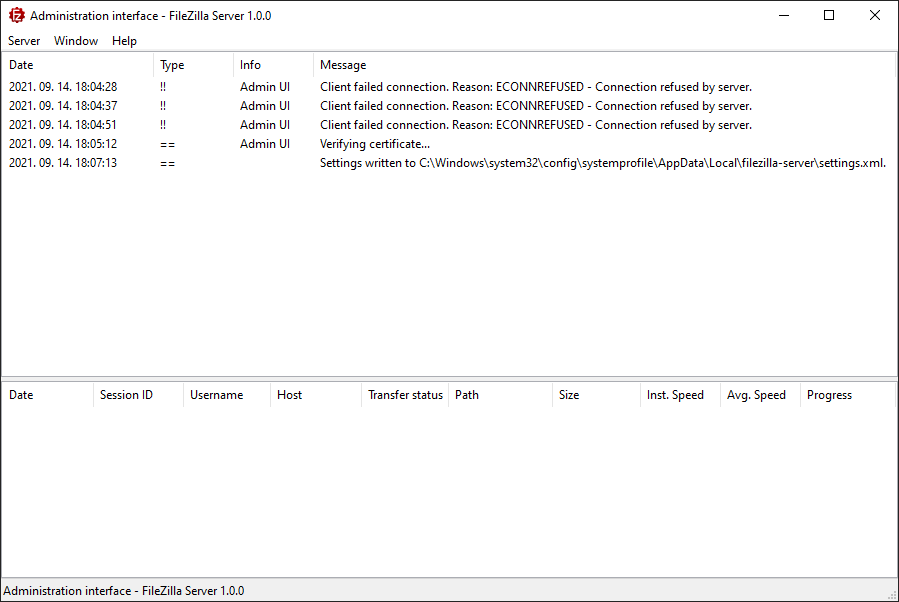
Task: Click Progress column header
Action: pyautogui.click(x=848, y=394)
